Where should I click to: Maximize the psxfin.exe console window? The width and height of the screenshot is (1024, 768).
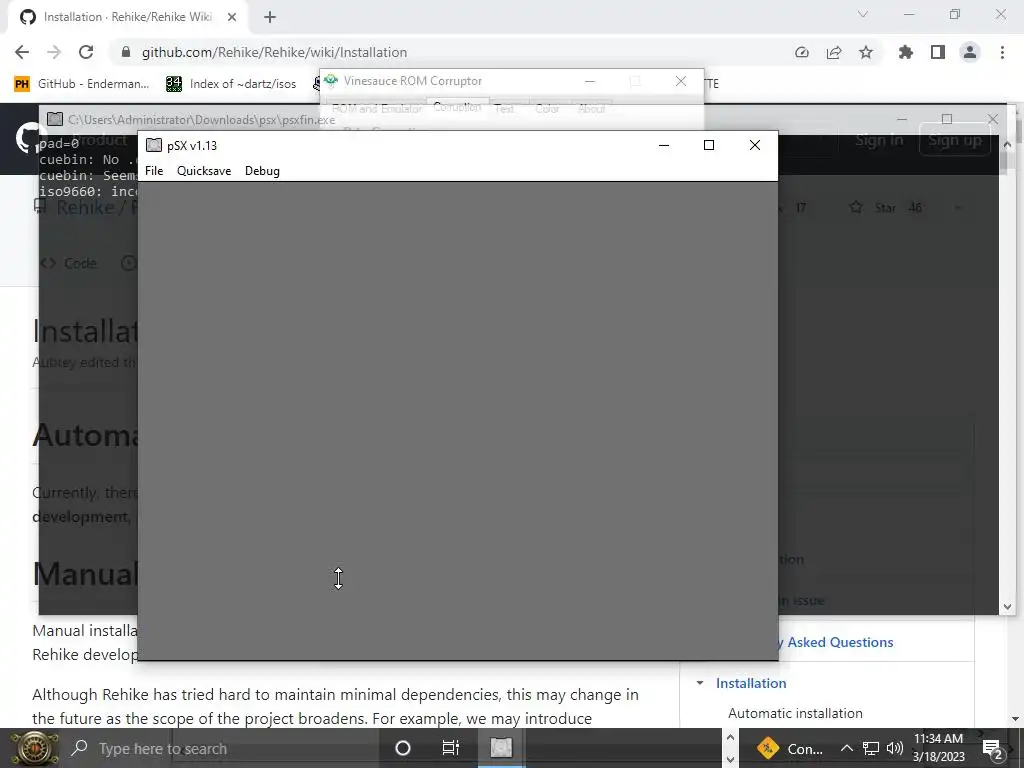[947, 119]
